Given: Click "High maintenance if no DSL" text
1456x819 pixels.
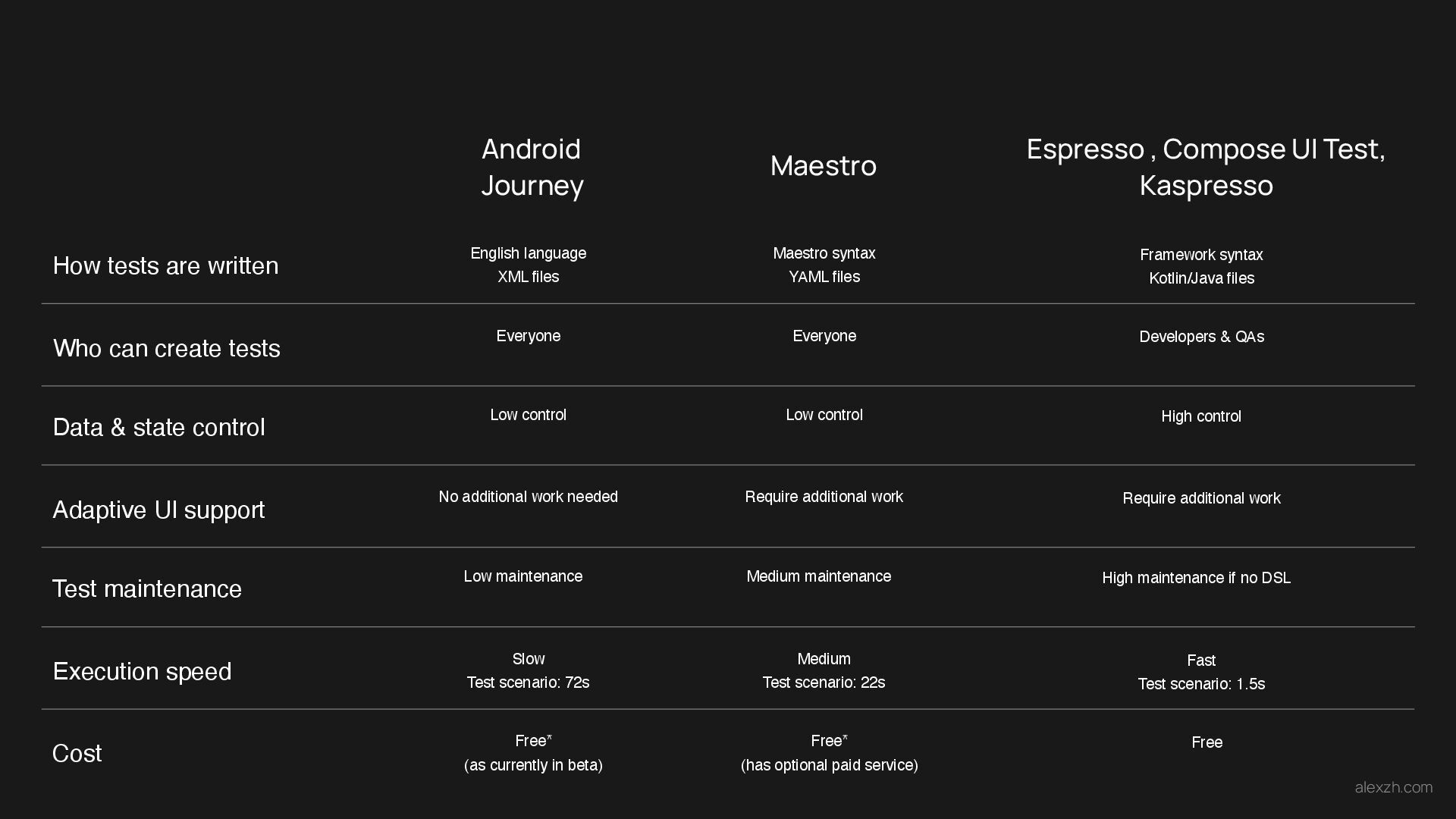Looking at the screenshot, I should coord(1196,578).
